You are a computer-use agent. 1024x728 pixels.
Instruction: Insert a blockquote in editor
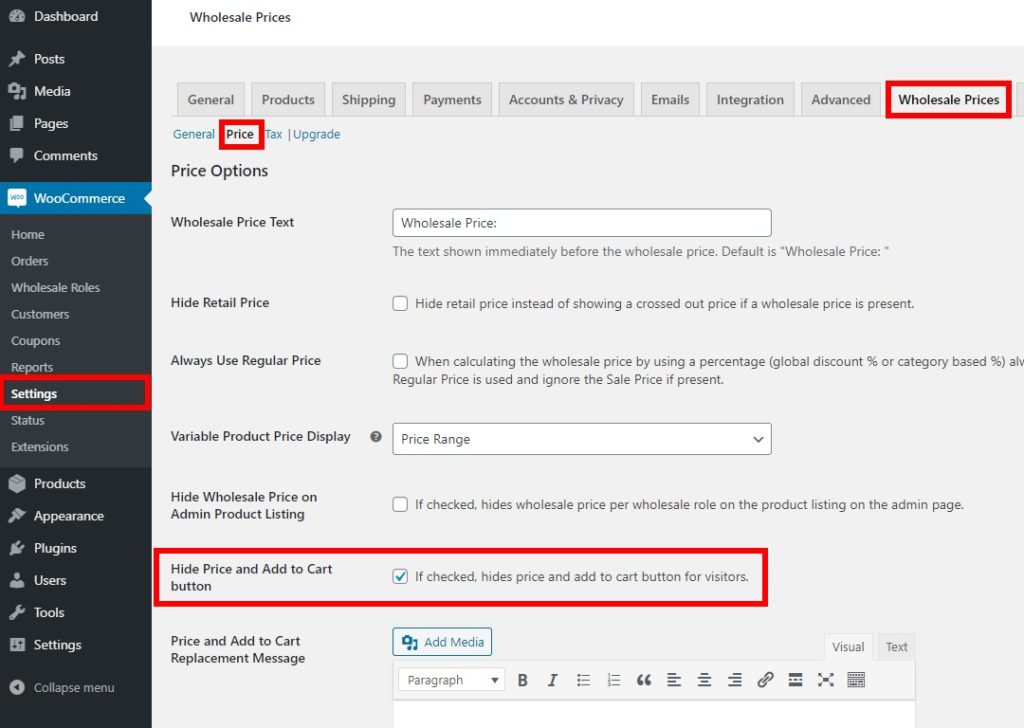tap(644, 680)
